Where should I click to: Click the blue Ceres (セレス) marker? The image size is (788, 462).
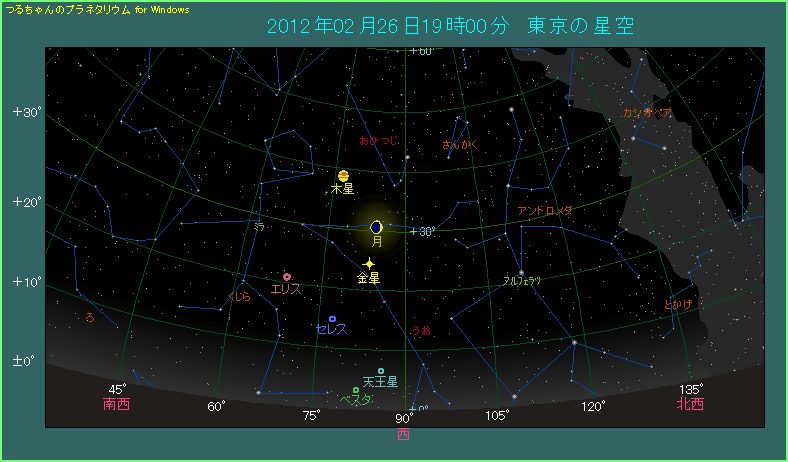[332, 319]
